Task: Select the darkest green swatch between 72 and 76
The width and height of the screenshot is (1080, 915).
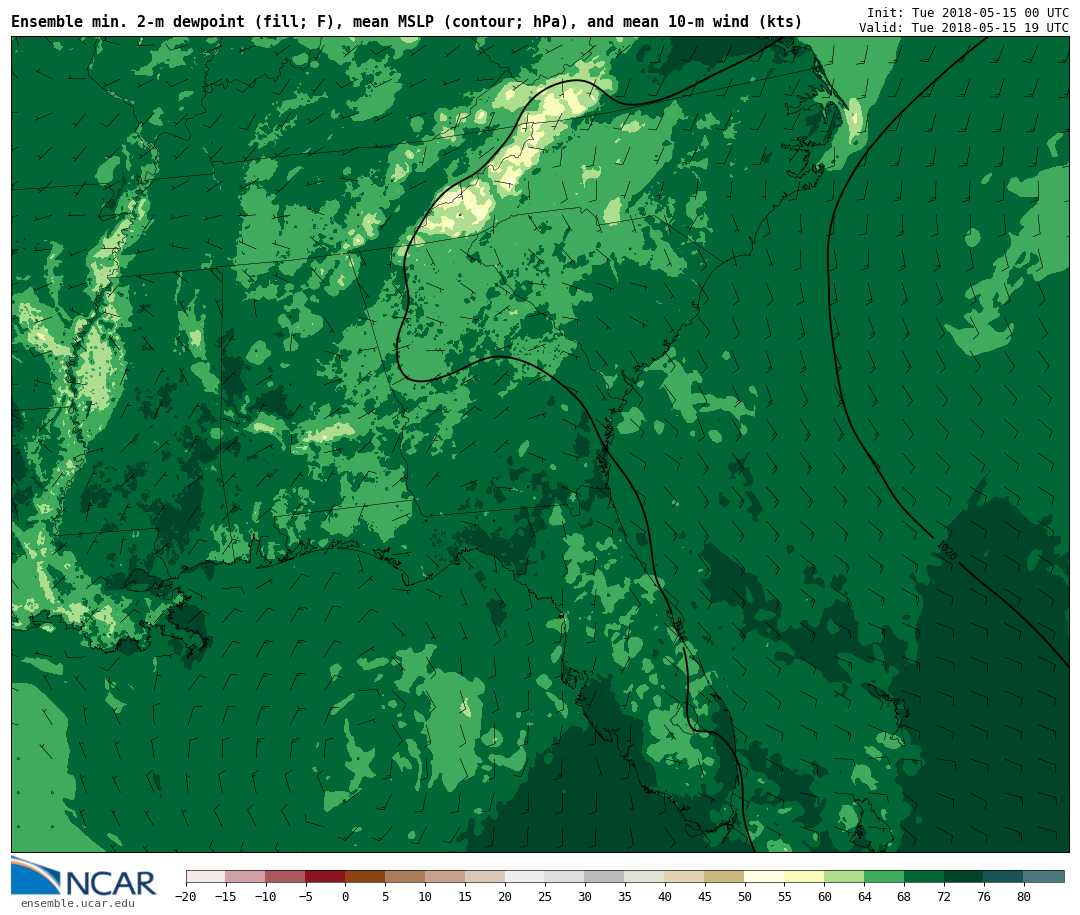Action: pos(965,876)
